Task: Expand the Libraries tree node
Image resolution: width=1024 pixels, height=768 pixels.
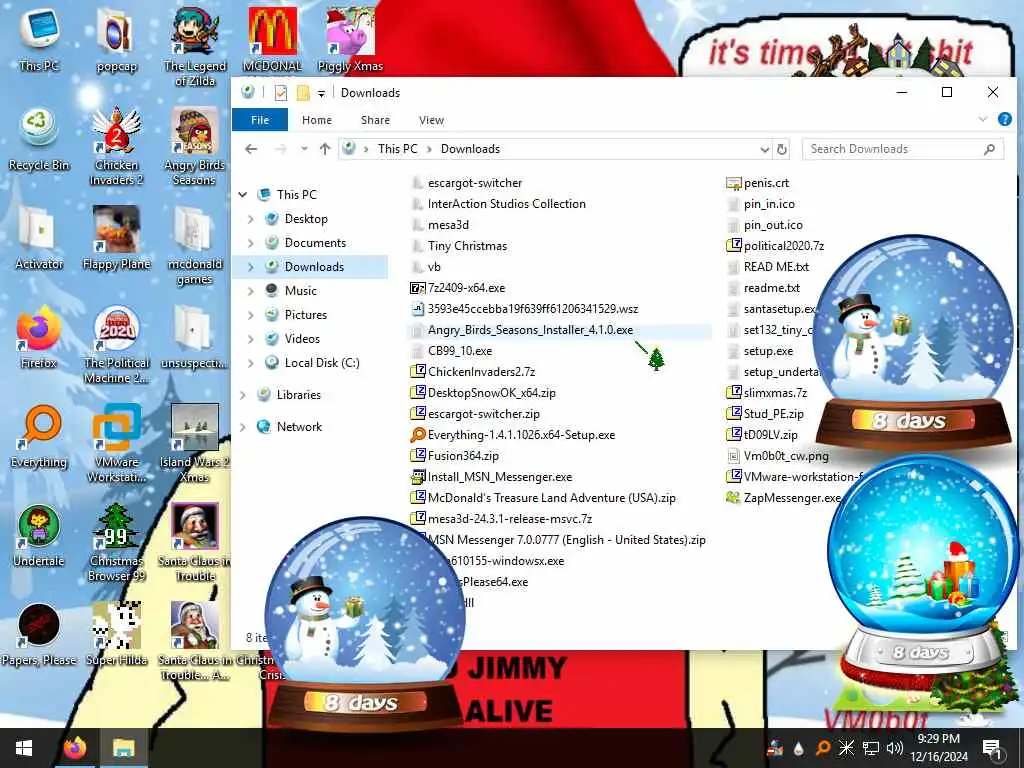Action: coord(243,395)
